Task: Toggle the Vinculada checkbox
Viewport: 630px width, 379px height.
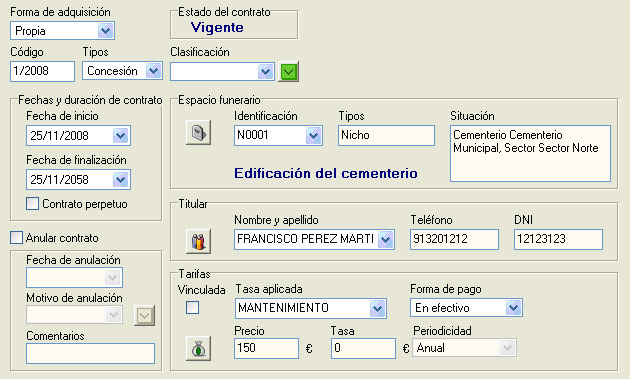Action: [x=192, y=308]
